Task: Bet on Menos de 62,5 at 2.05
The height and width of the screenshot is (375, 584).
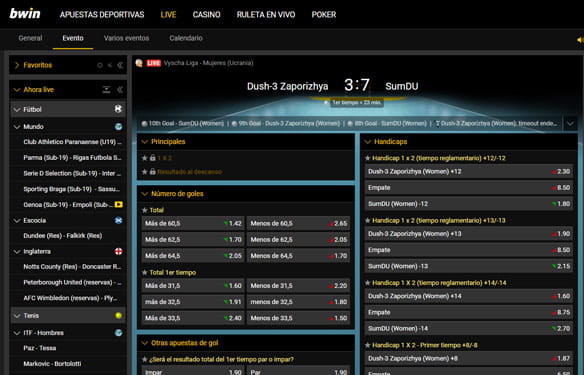Action: click(298, 239)
